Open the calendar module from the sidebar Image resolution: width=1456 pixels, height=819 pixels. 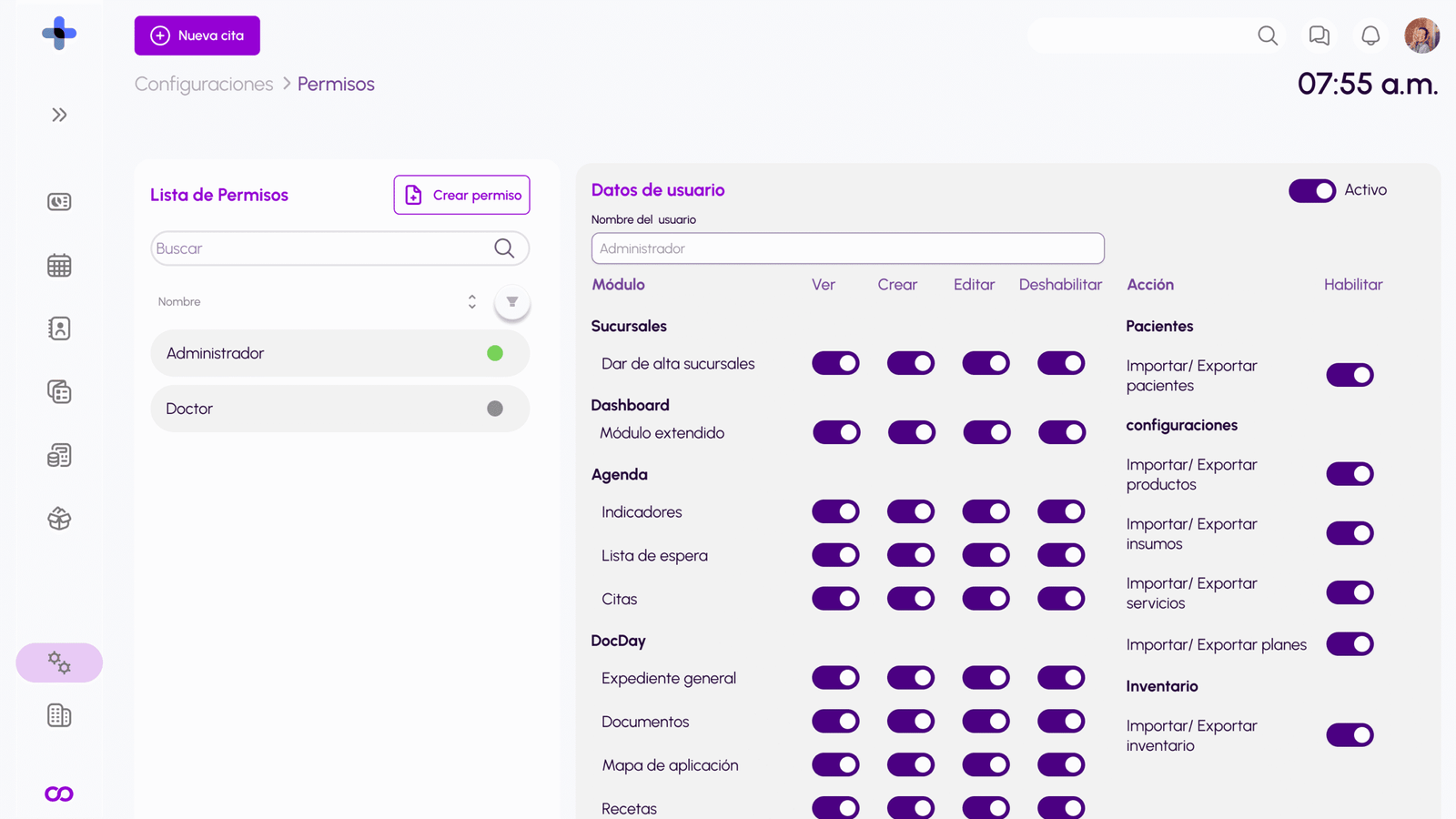coord(58,265)
